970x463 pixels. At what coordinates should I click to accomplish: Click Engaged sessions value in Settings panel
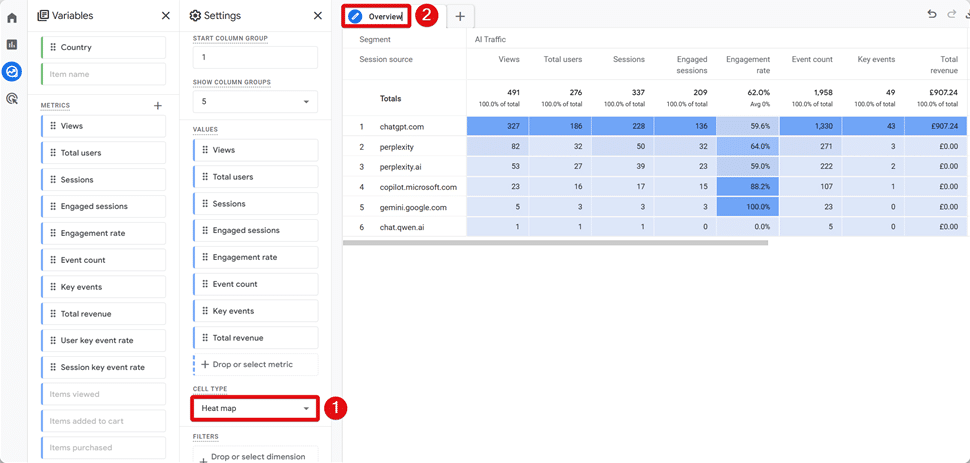click(x=255, y=230)
